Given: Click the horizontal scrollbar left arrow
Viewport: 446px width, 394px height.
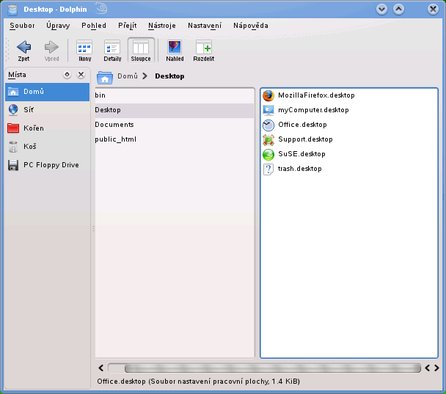Looking at the screenshot, I should point(101,368).
